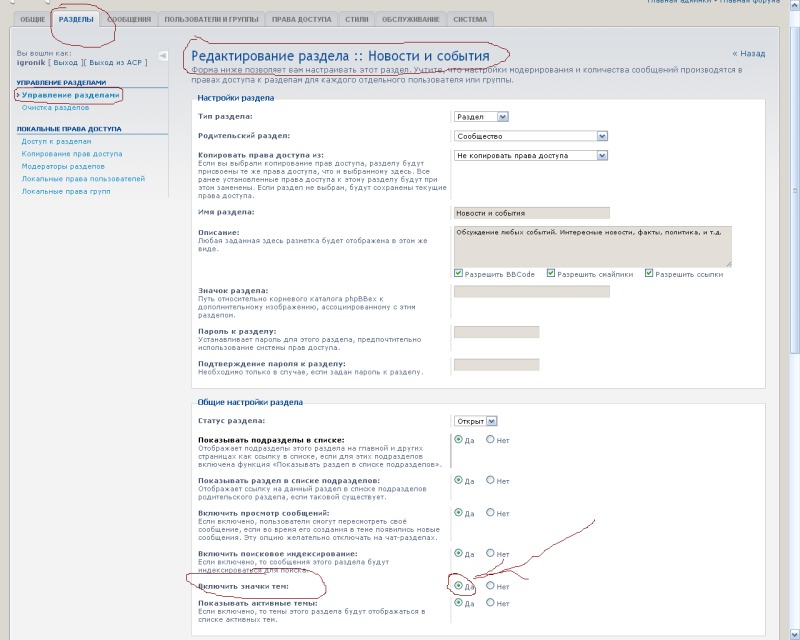Click the « Назад link

coord(748,54)
